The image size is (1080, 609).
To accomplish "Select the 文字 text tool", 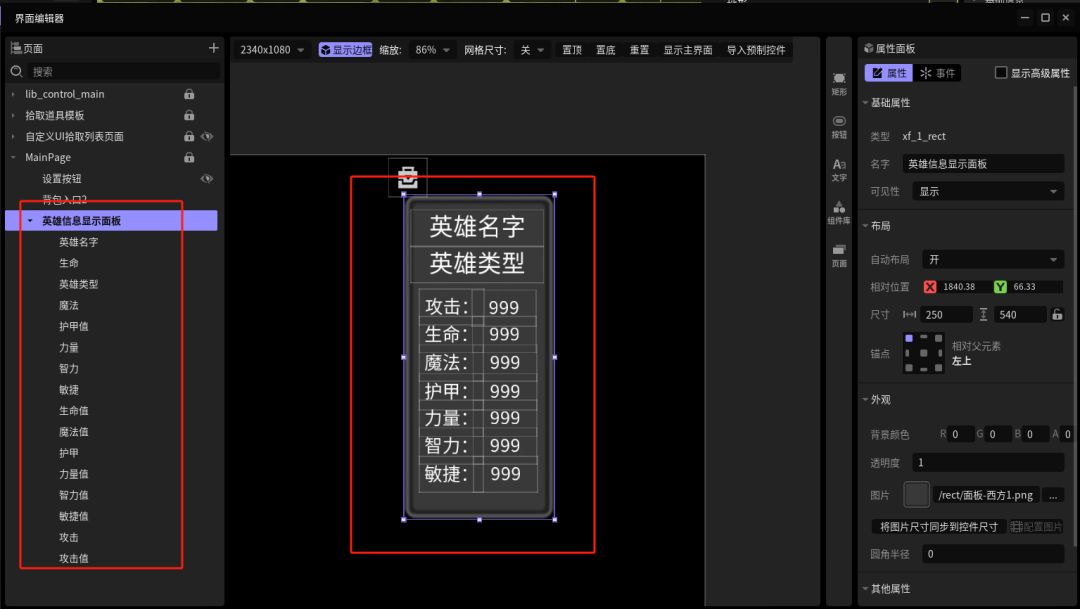I will (839, 169).
